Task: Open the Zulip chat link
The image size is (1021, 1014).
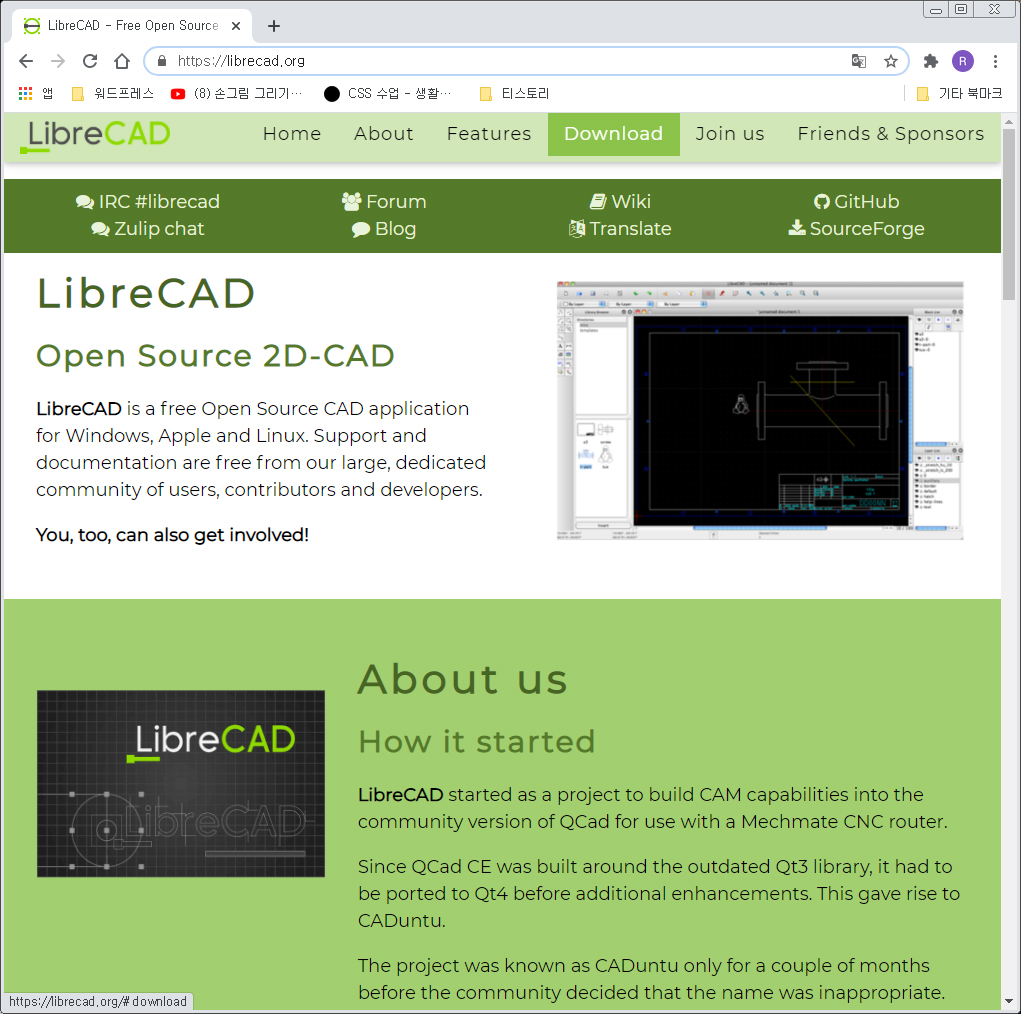Action: tap(148, 229)
